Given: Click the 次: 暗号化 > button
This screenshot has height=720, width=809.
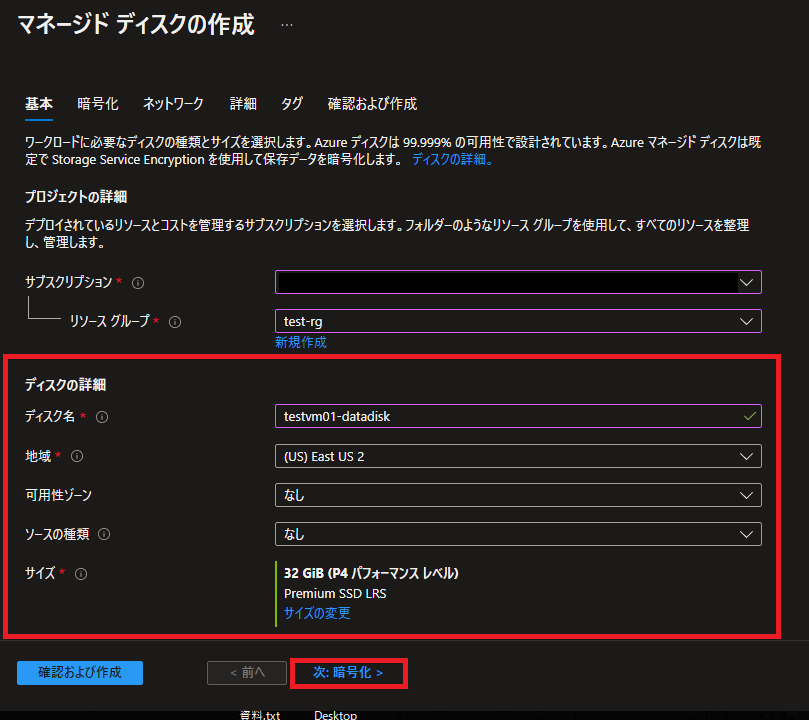Looking at the screenshot, I should [x=348, y=673].
